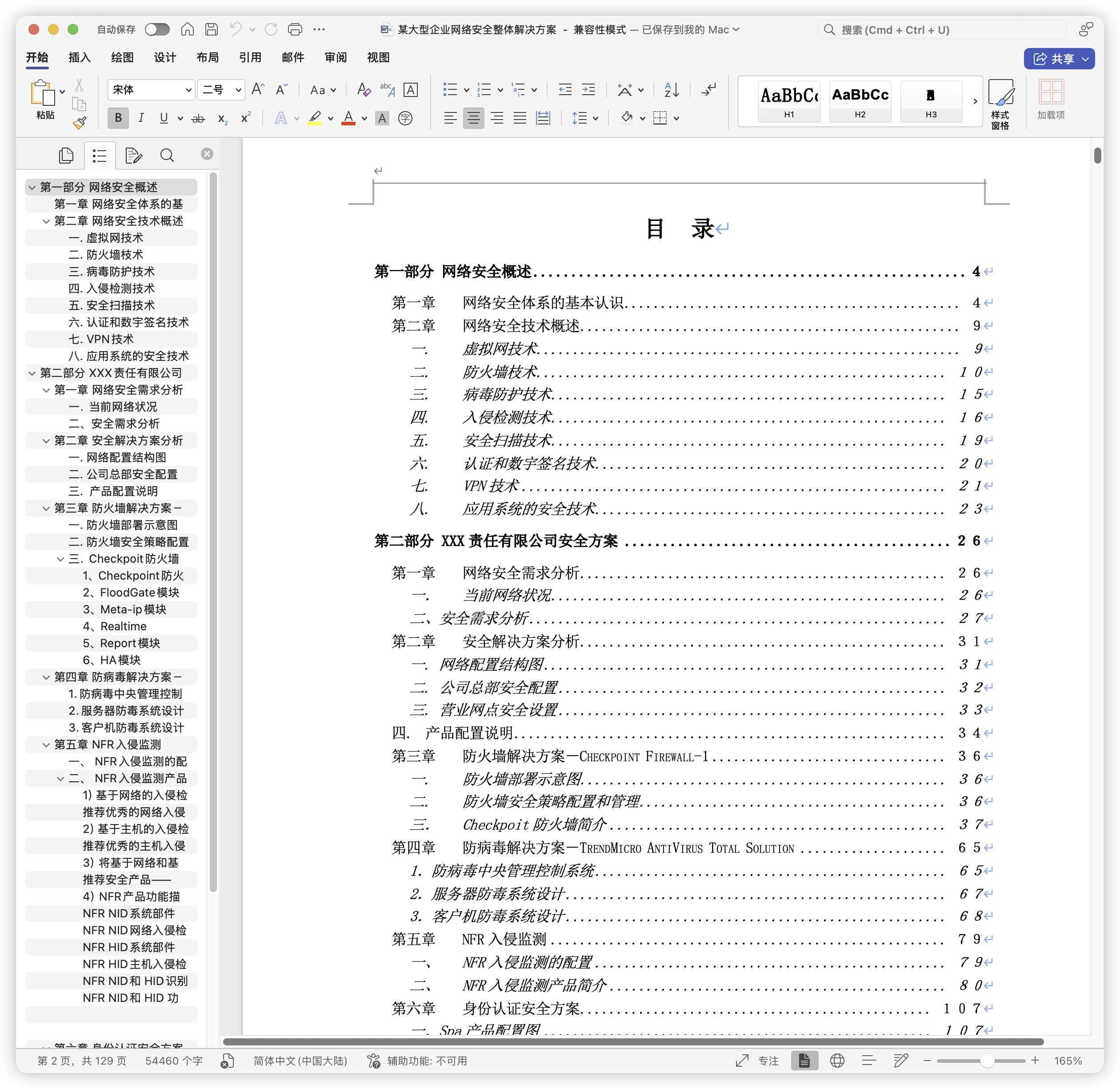This screenshot has height=1089, width=1120.
Task: Clear all formatting with the eraser icon
Action: (x=363, y=90)
